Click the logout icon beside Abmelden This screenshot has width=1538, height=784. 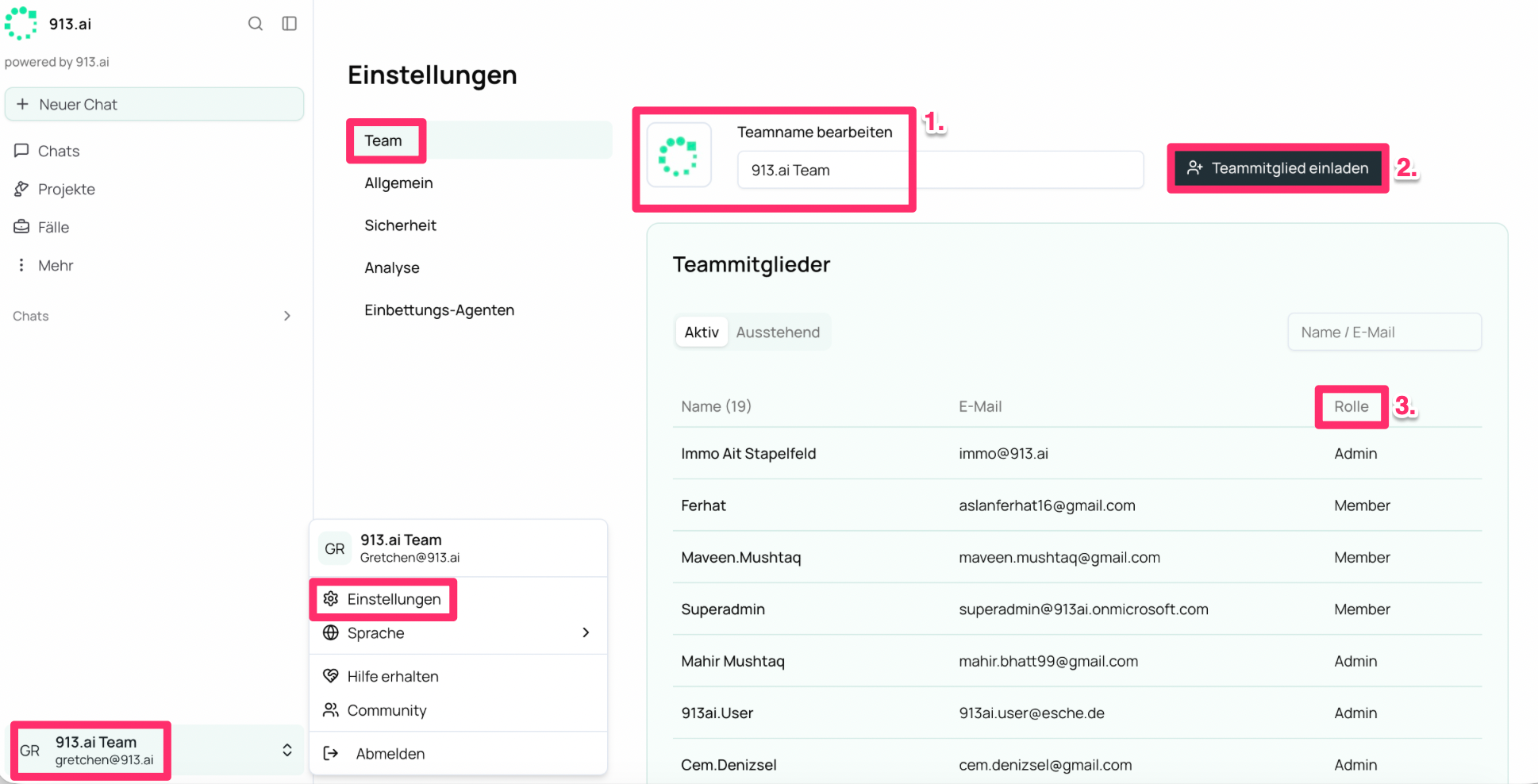point(331,753)
